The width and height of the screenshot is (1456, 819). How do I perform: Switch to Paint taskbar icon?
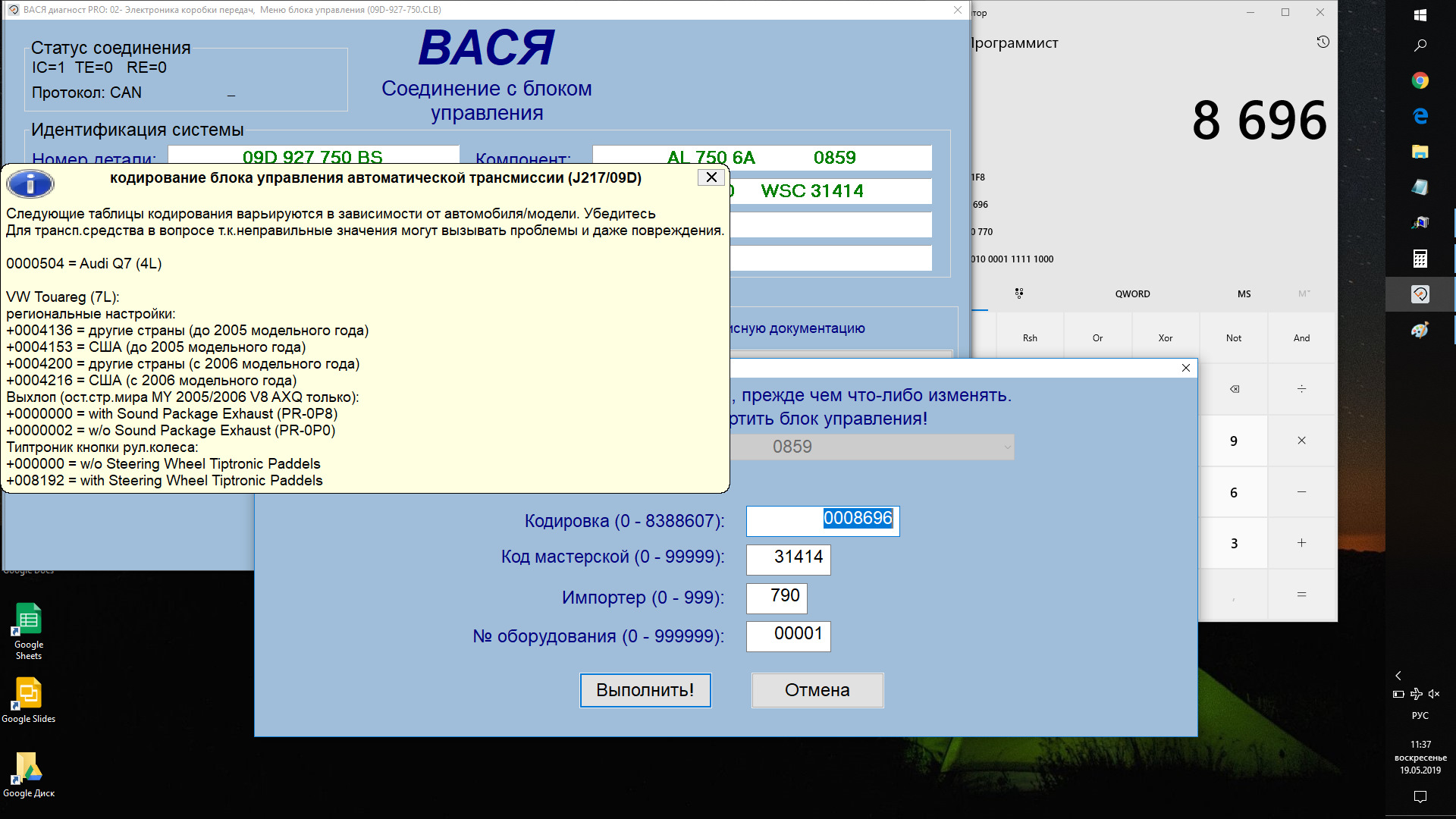coord(1420,330)
